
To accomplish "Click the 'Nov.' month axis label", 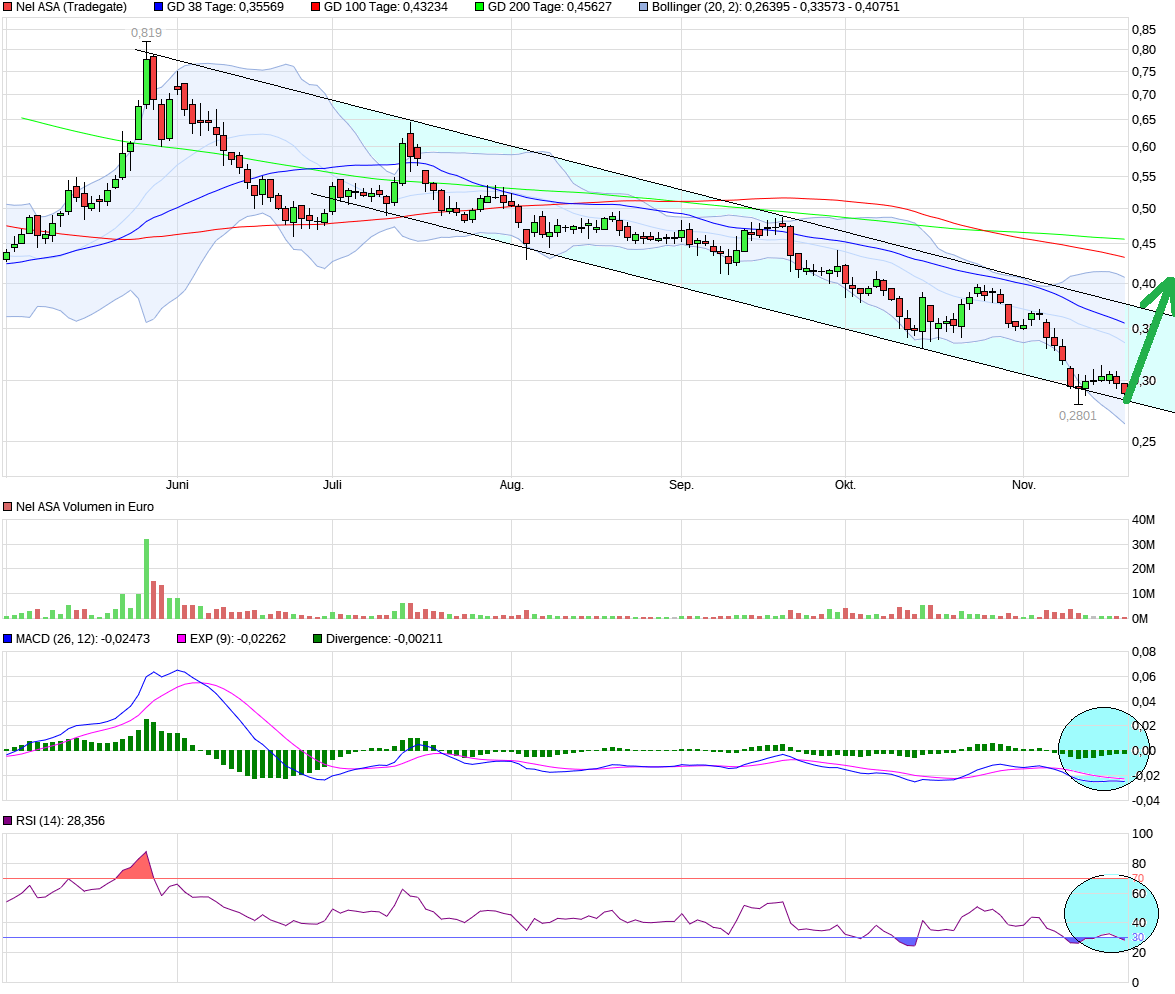I will click(1024, 485).
